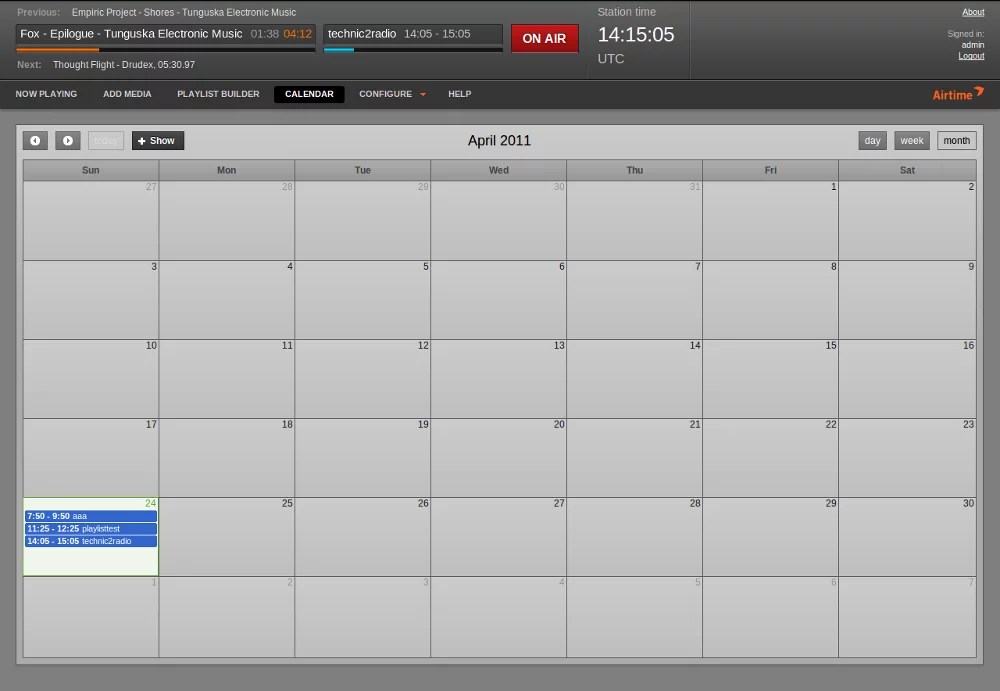
Task: Click the About link
Action: pyautogui.click(x=973, y=12)
